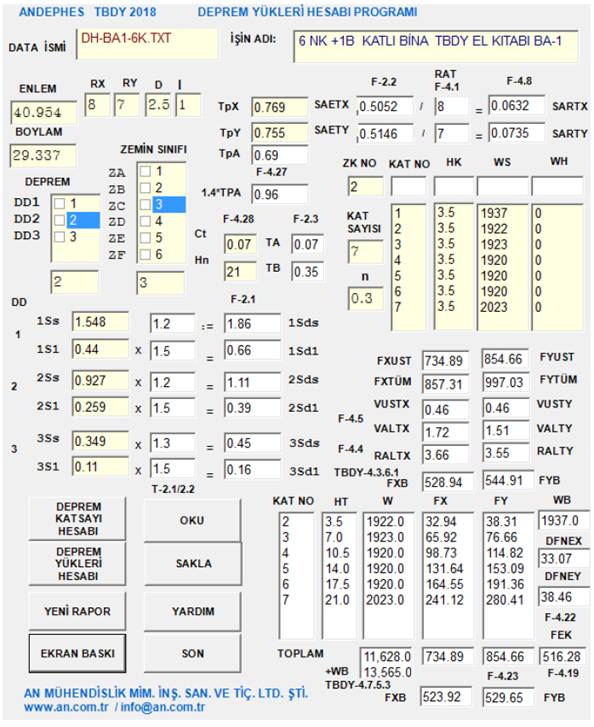Viewport: 594px width, 727px height.
Task: Click the YENİ RAPOR button
Action: 77,611
